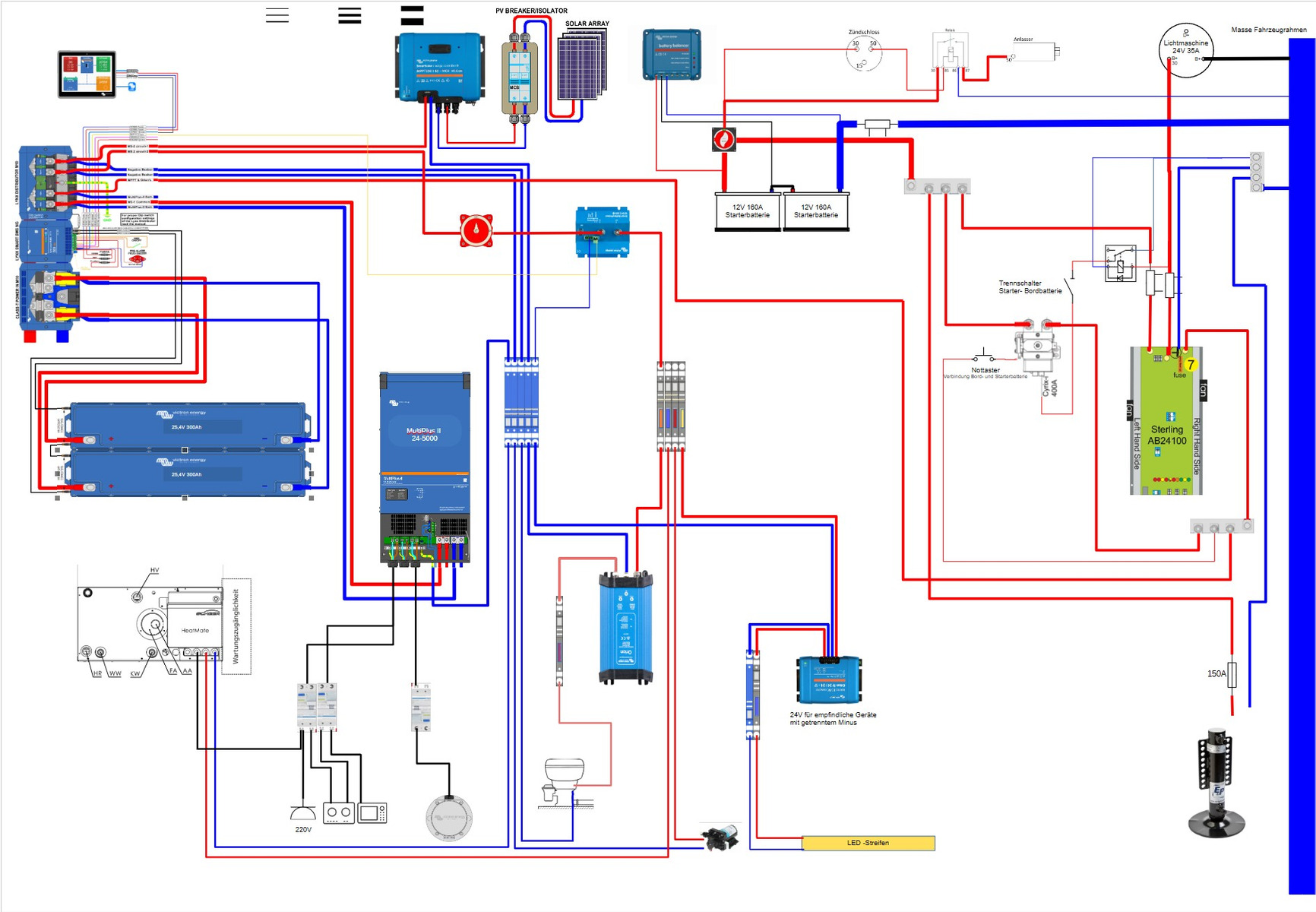Toggle the red battery switch above starter batteries

(x=723, y=140)
